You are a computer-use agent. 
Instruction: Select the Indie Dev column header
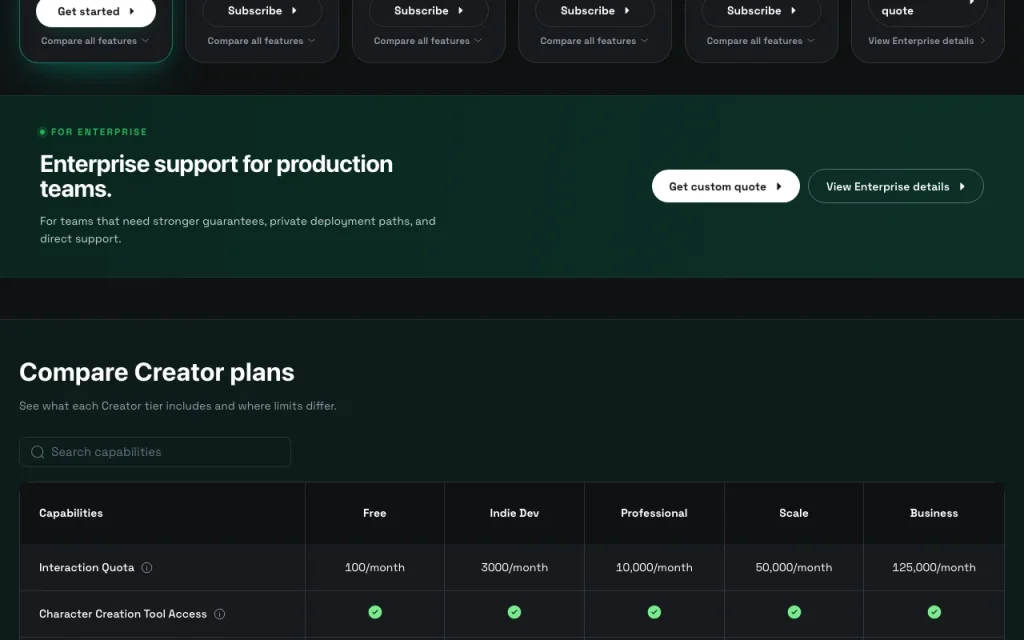point(515,513)
